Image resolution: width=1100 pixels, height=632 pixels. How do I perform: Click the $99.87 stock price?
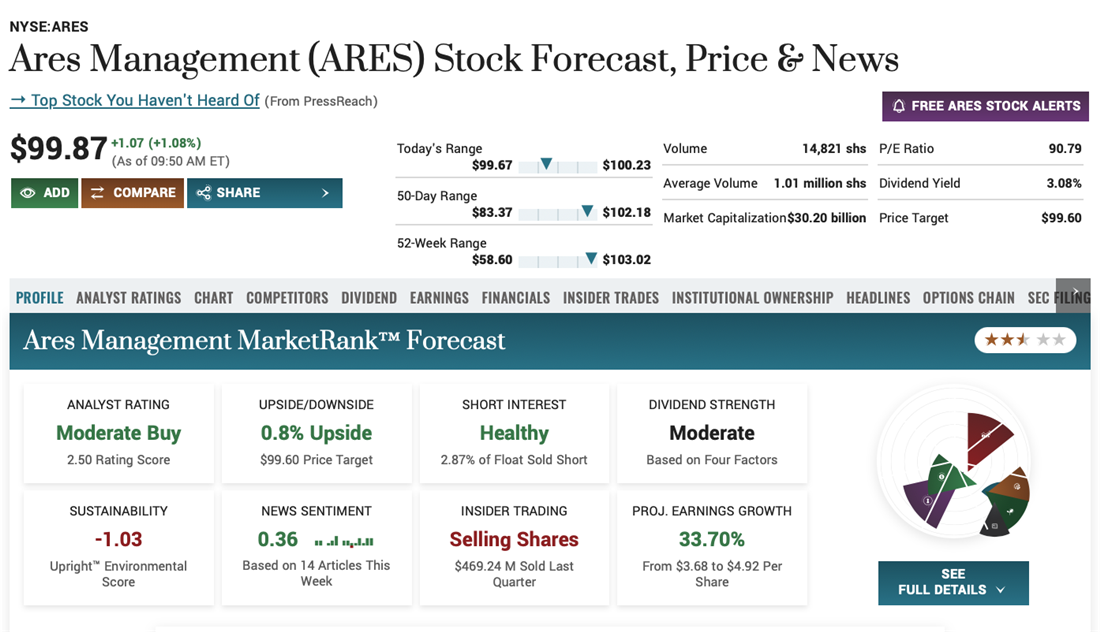pyautogui.click(x=58, y=149)
